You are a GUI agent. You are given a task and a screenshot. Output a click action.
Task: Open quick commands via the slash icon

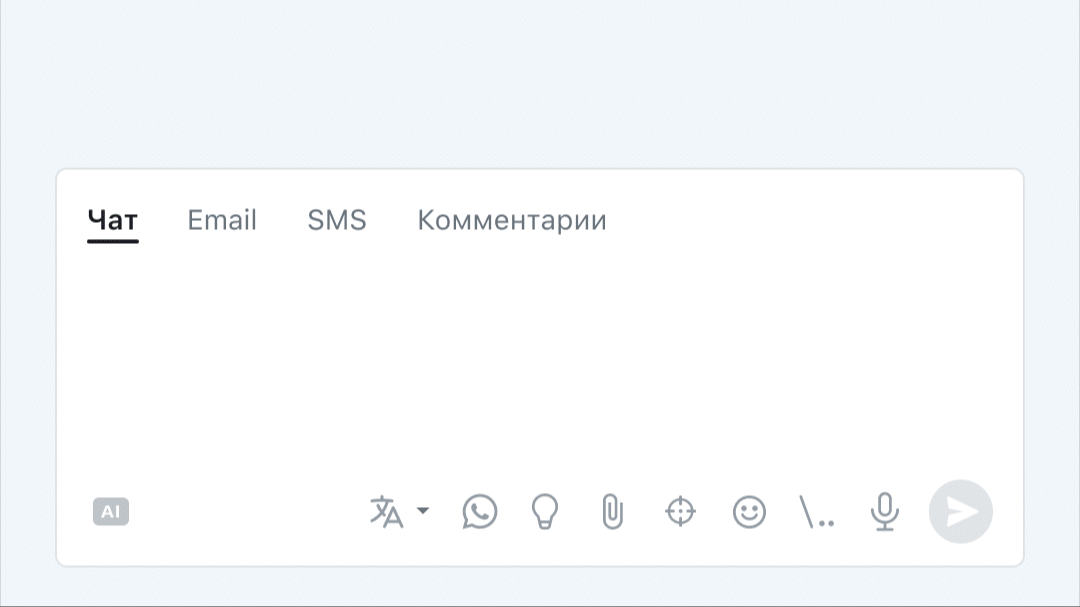point(817,512)
